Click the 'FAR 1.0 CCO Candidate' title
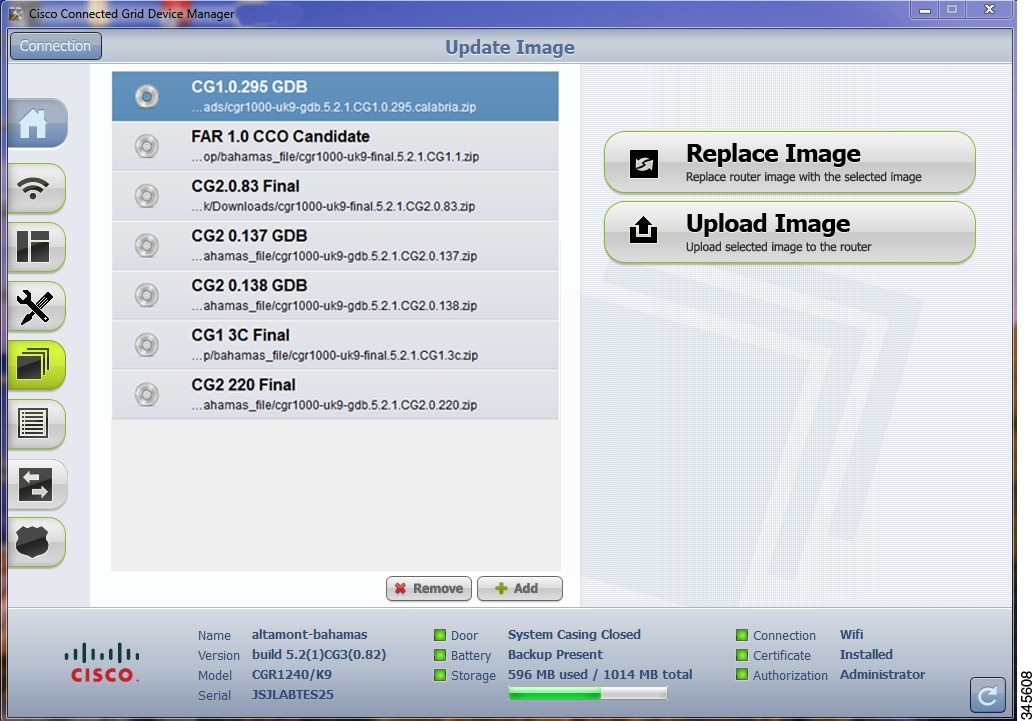Viewport: 1035px width, 721px height. (281, 137)
